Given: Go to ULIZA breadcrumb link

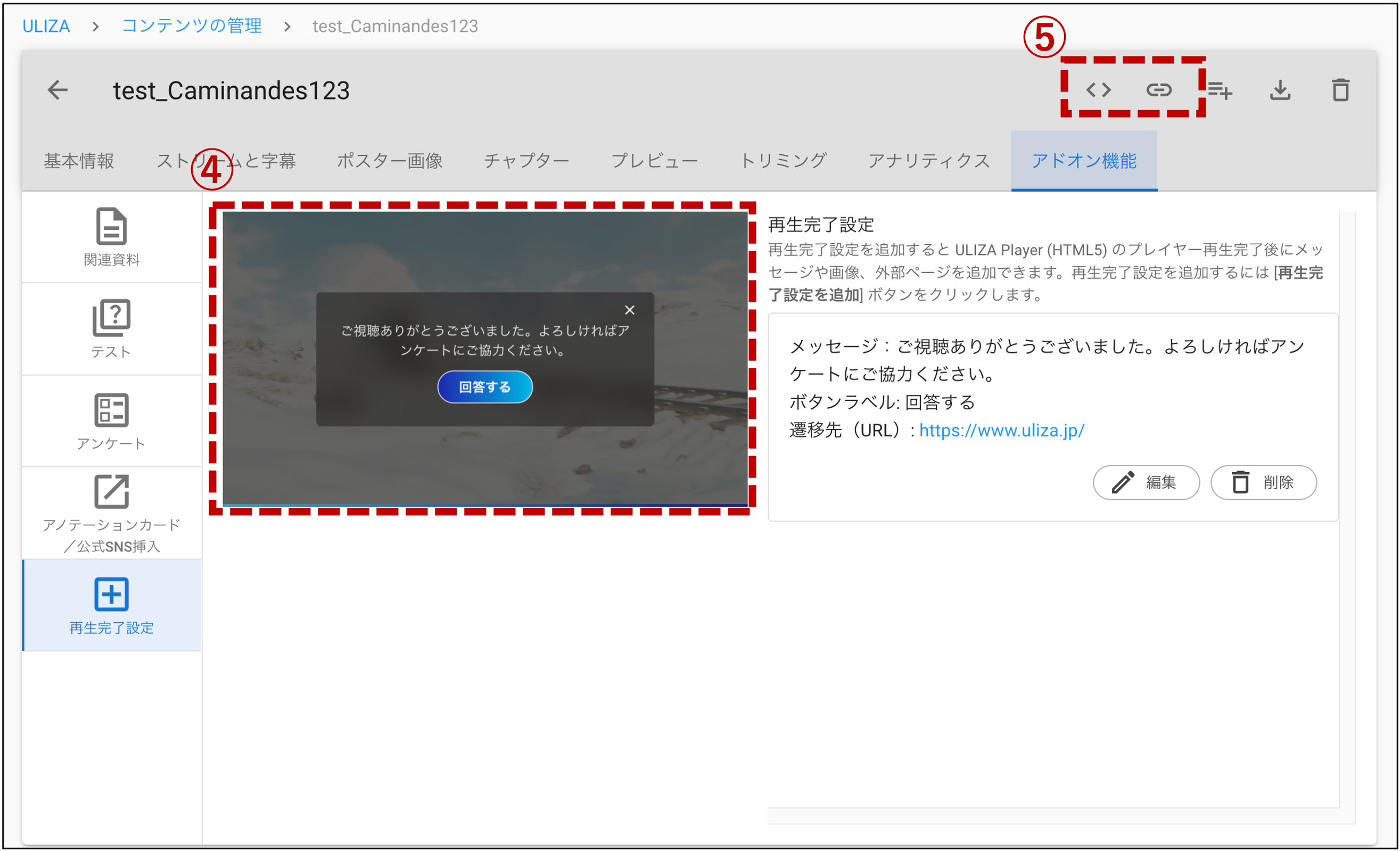Looking at the screenshot, I should [46, 26].
